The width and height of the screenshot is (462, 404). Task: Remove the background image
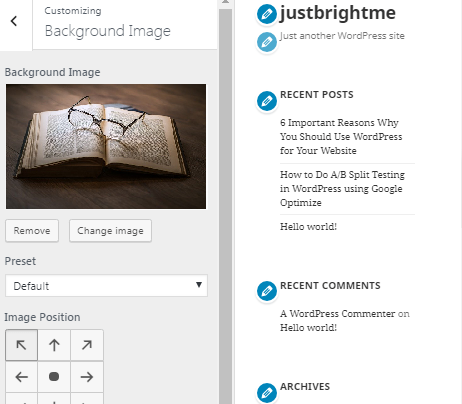click(32, 231)
